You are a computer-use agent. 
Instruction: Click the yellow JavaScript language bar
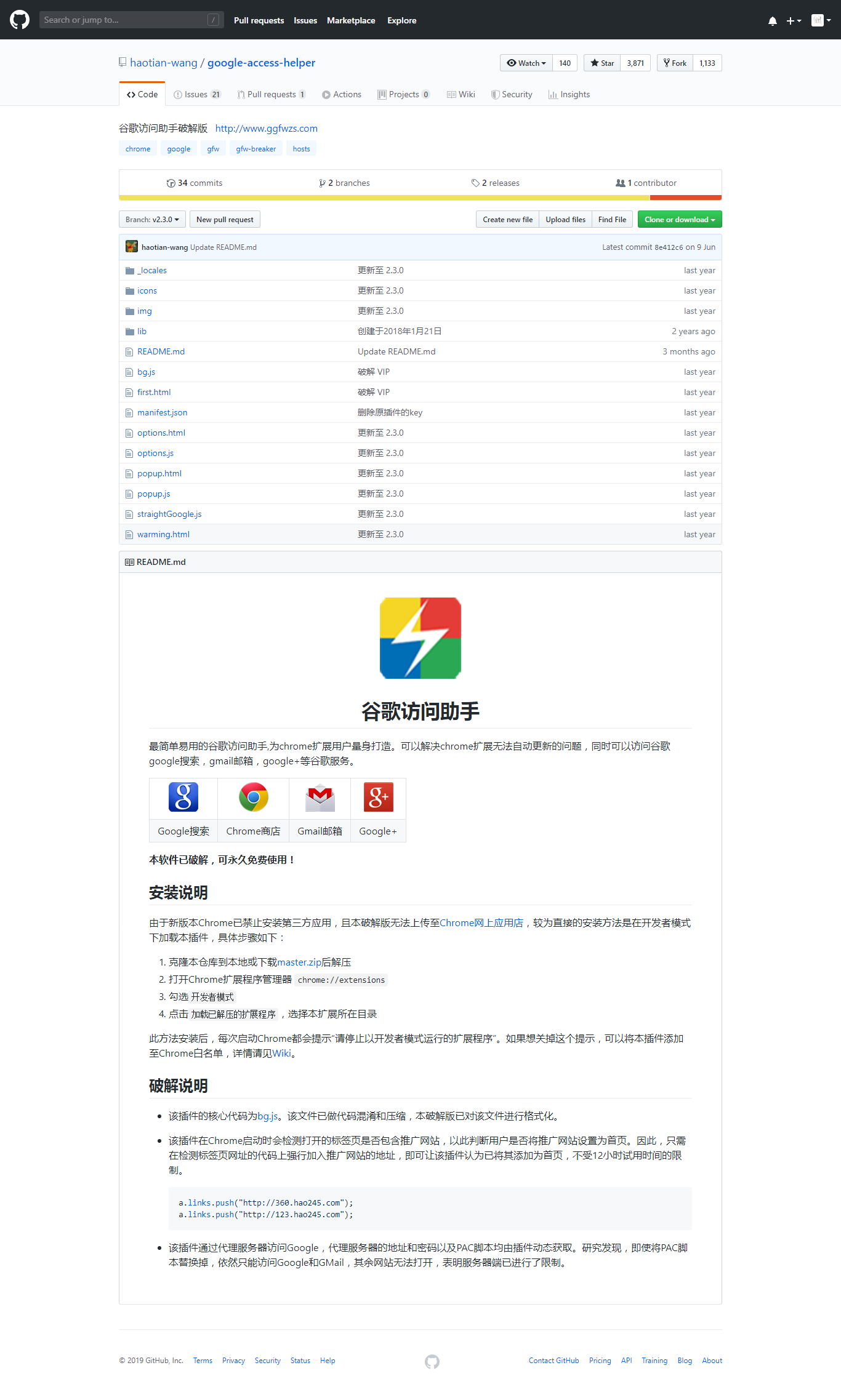[x=384, y=198]
